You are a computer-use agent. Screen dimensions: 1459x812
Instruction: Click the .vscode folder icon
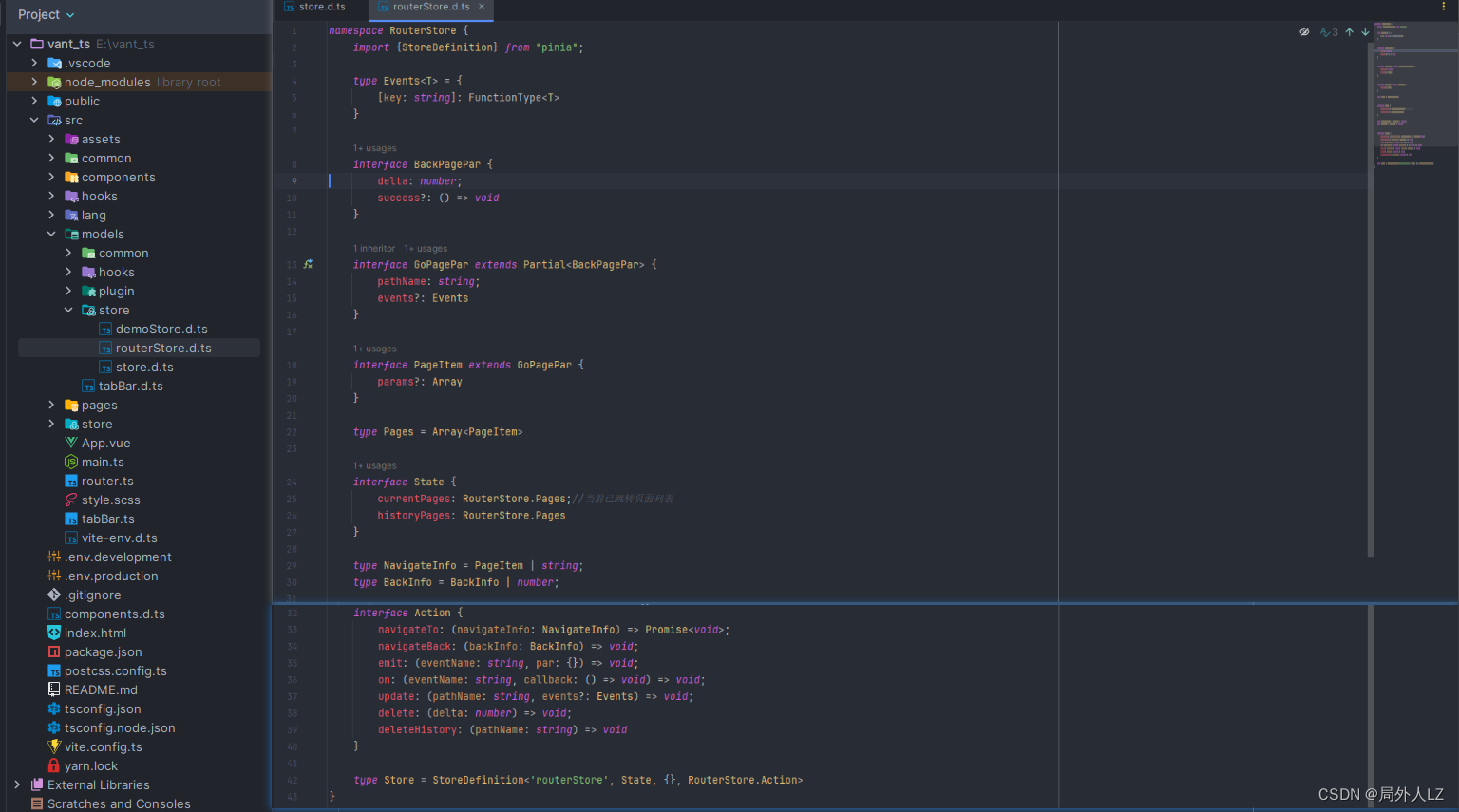(54, 63)
